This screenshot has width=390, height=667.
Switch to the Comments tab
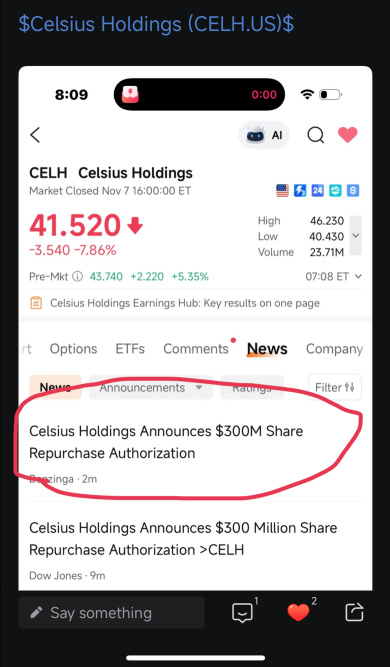click(x=196, y=349)
